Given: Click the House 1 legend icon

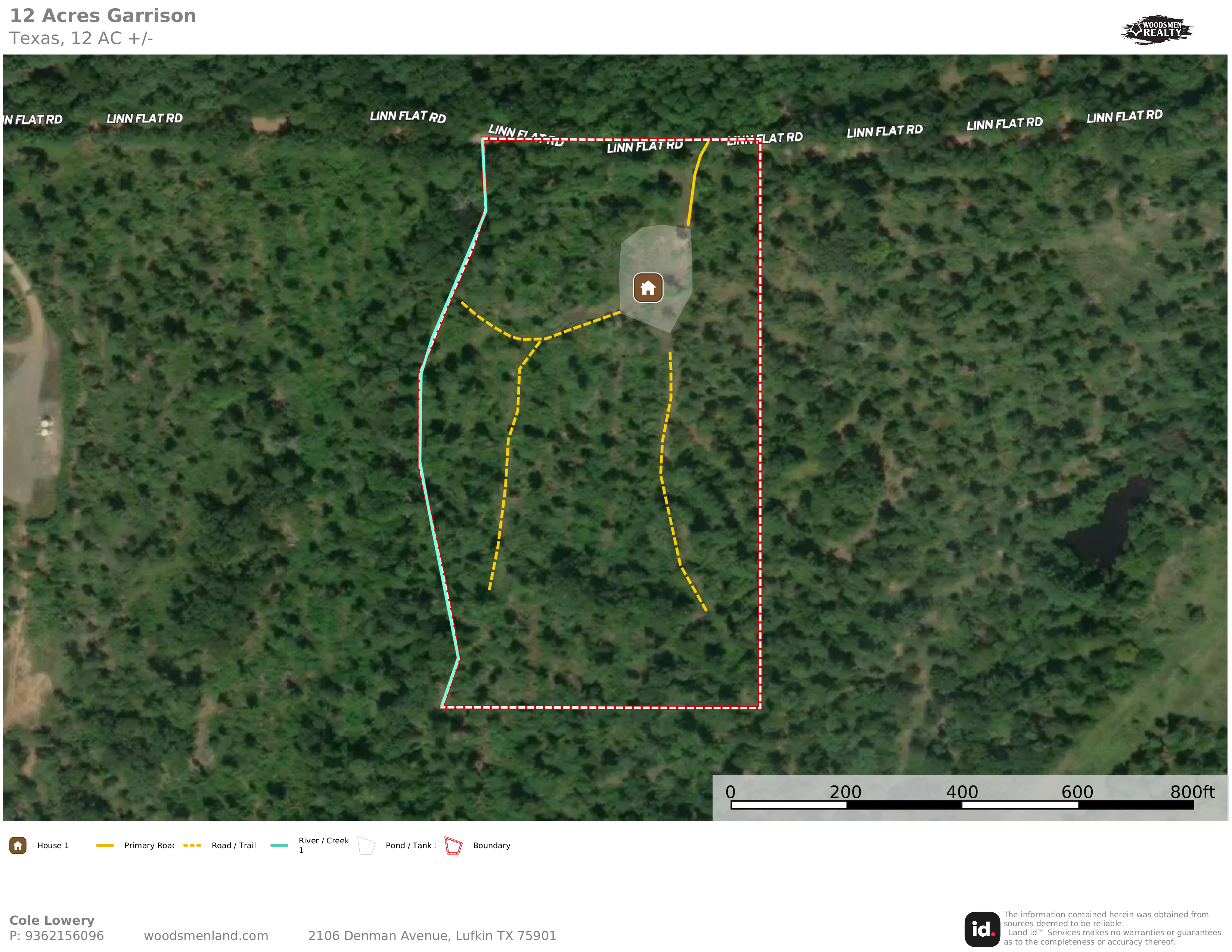Looking at the screenshot, I should 18,845.
